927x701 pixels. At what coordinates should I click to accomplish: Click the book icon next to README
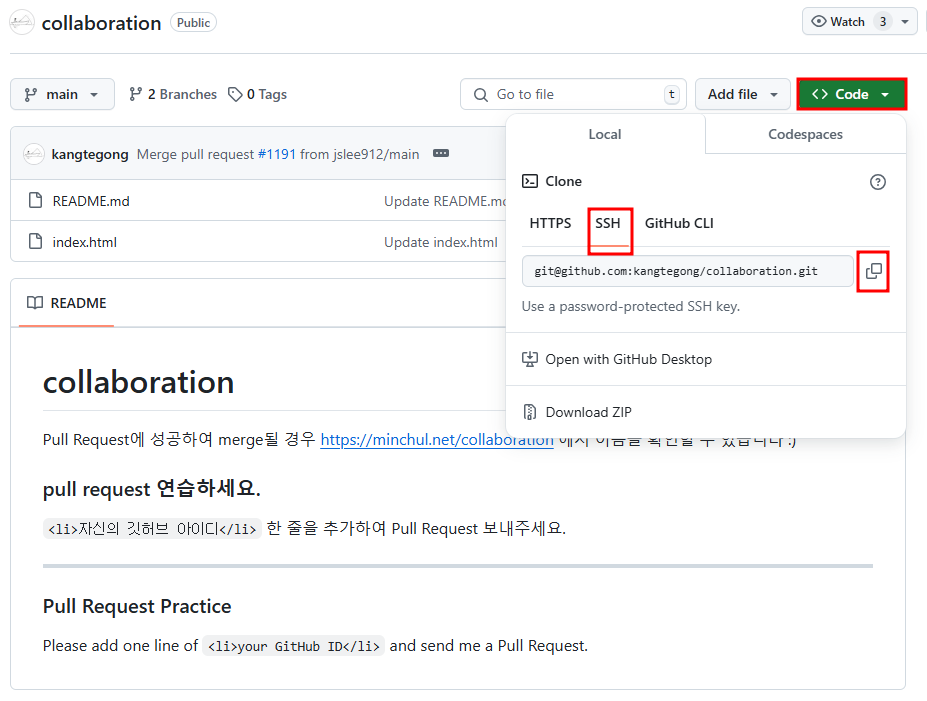pyautogui.click(x=35, y=303)
